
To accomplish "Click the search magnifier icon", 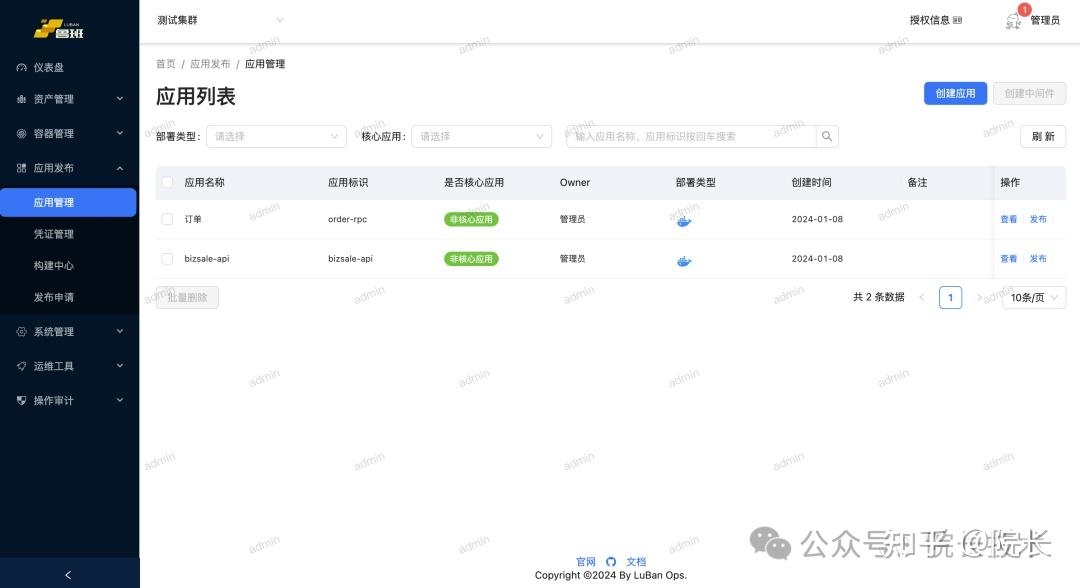I will point(826,135).
